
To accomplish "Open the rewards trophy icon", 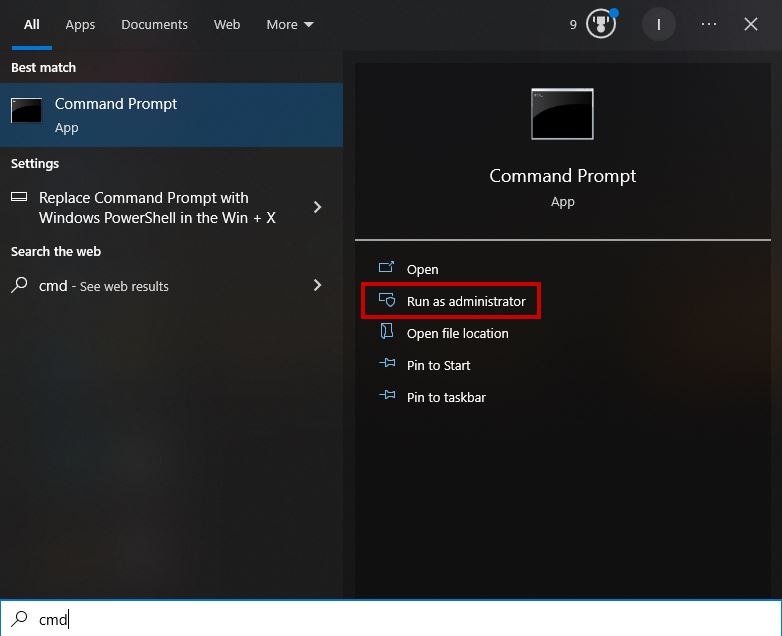I will point(601,23).
